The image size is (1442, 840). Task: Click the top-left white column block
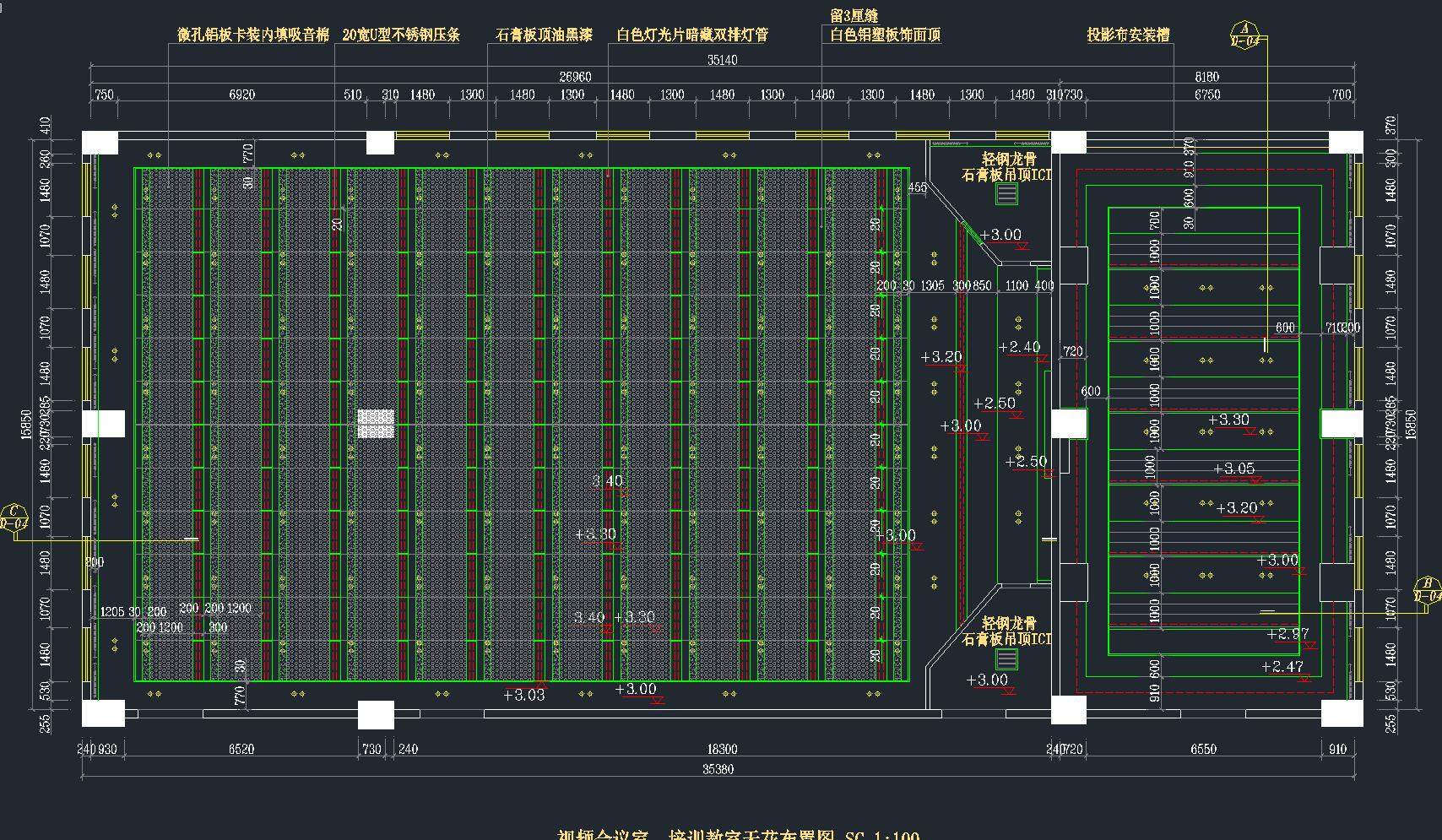point(100,143)
